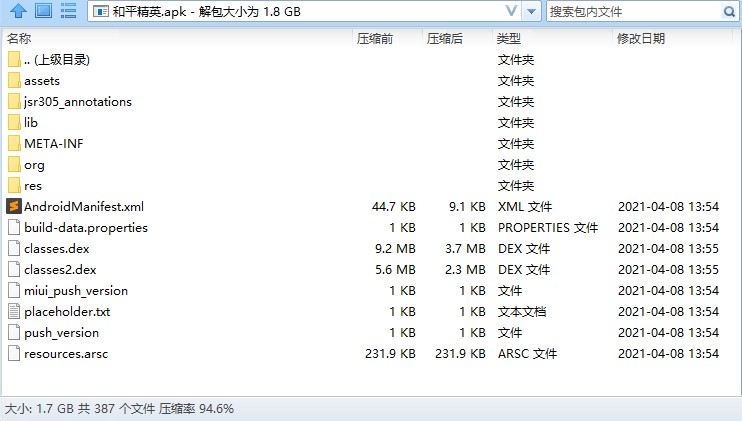Select the lib folder name
The width and height of the screenshot is (742, 421).
pyautogui.click(x=31, y=123)
